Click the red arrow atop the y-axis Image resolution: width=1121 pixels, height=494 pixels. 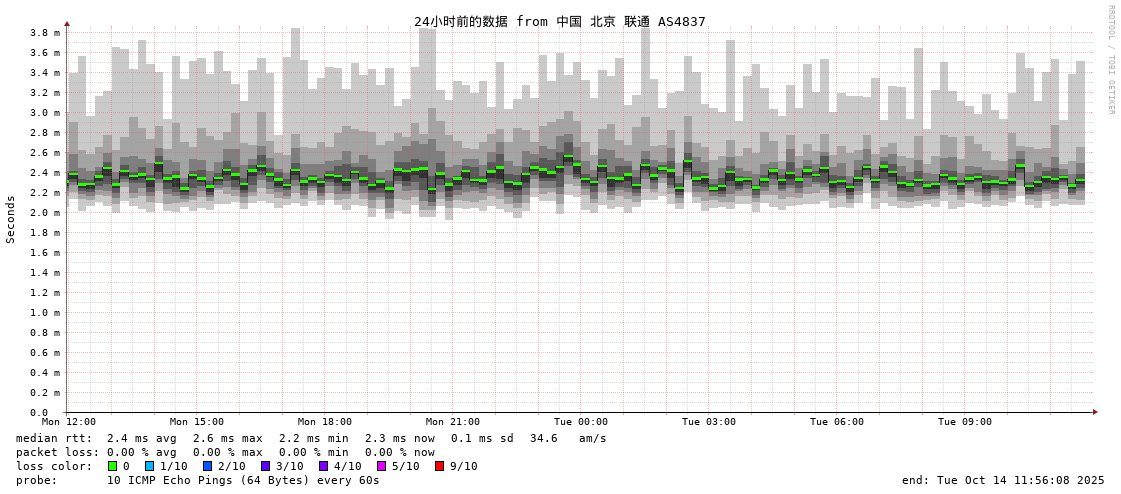point(67,24)
